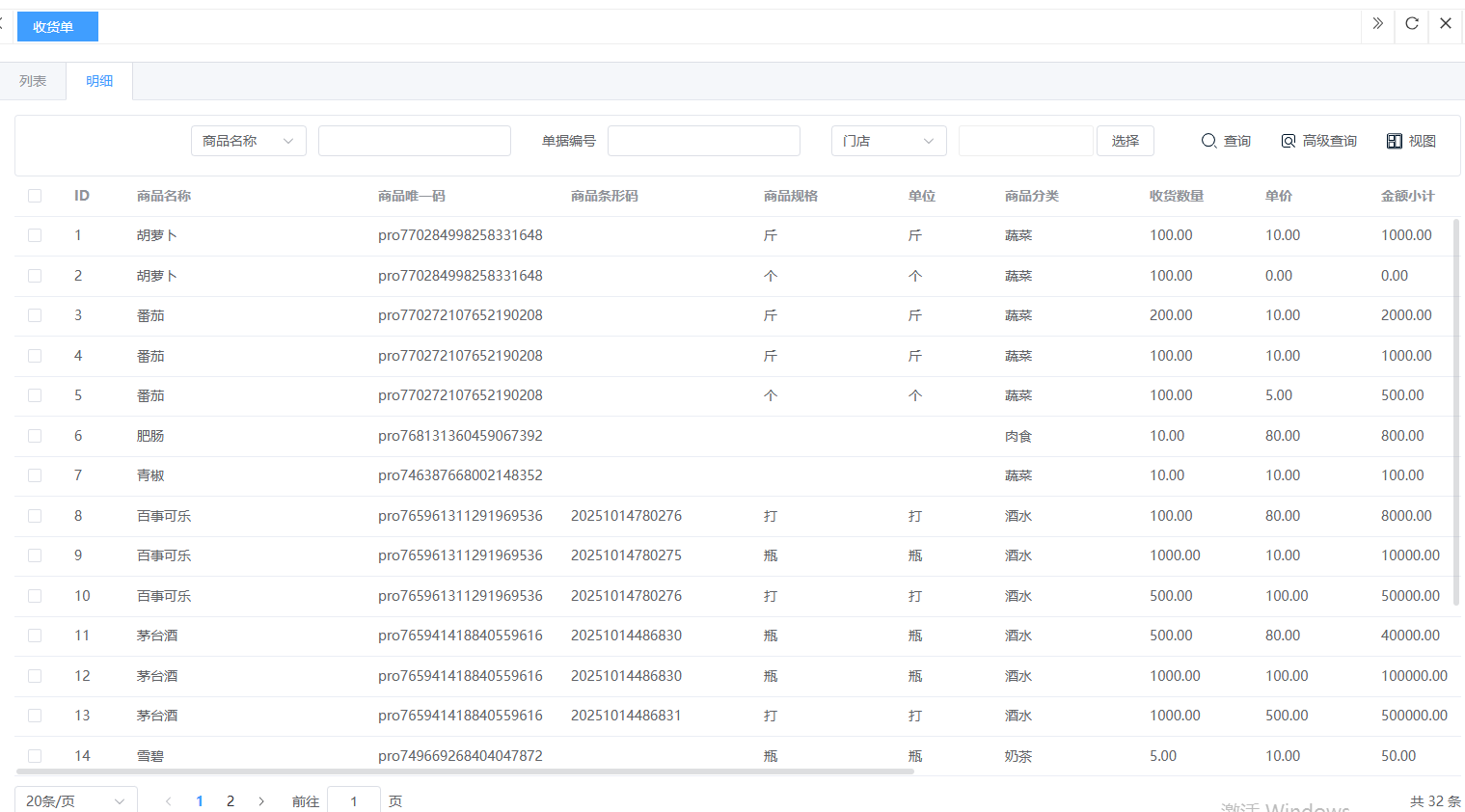Screen dimensions: 1465x812
Task: Toggle the select-all header checkbox
Action: 35,196
